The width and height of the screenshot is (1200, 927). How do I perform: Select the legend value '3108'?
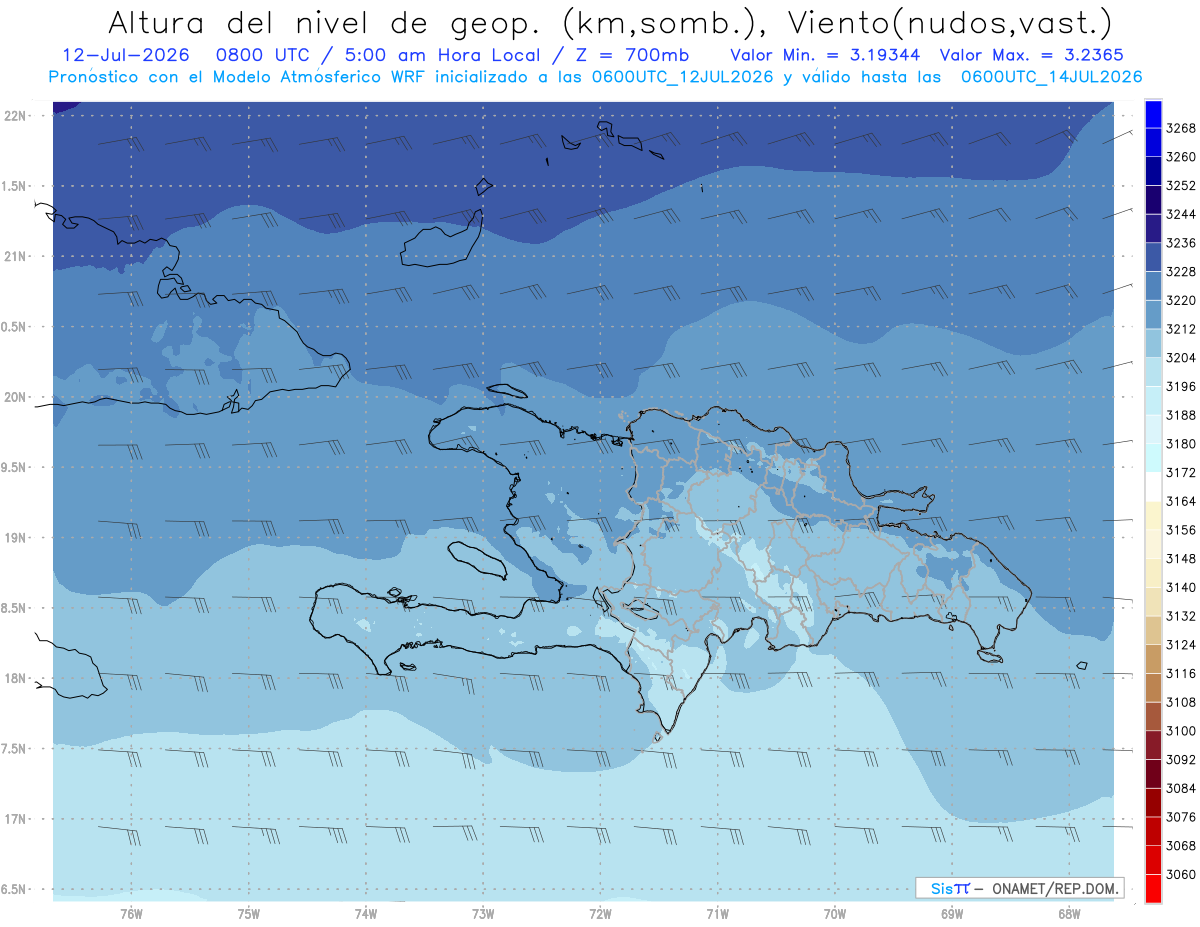point(1181,702)
